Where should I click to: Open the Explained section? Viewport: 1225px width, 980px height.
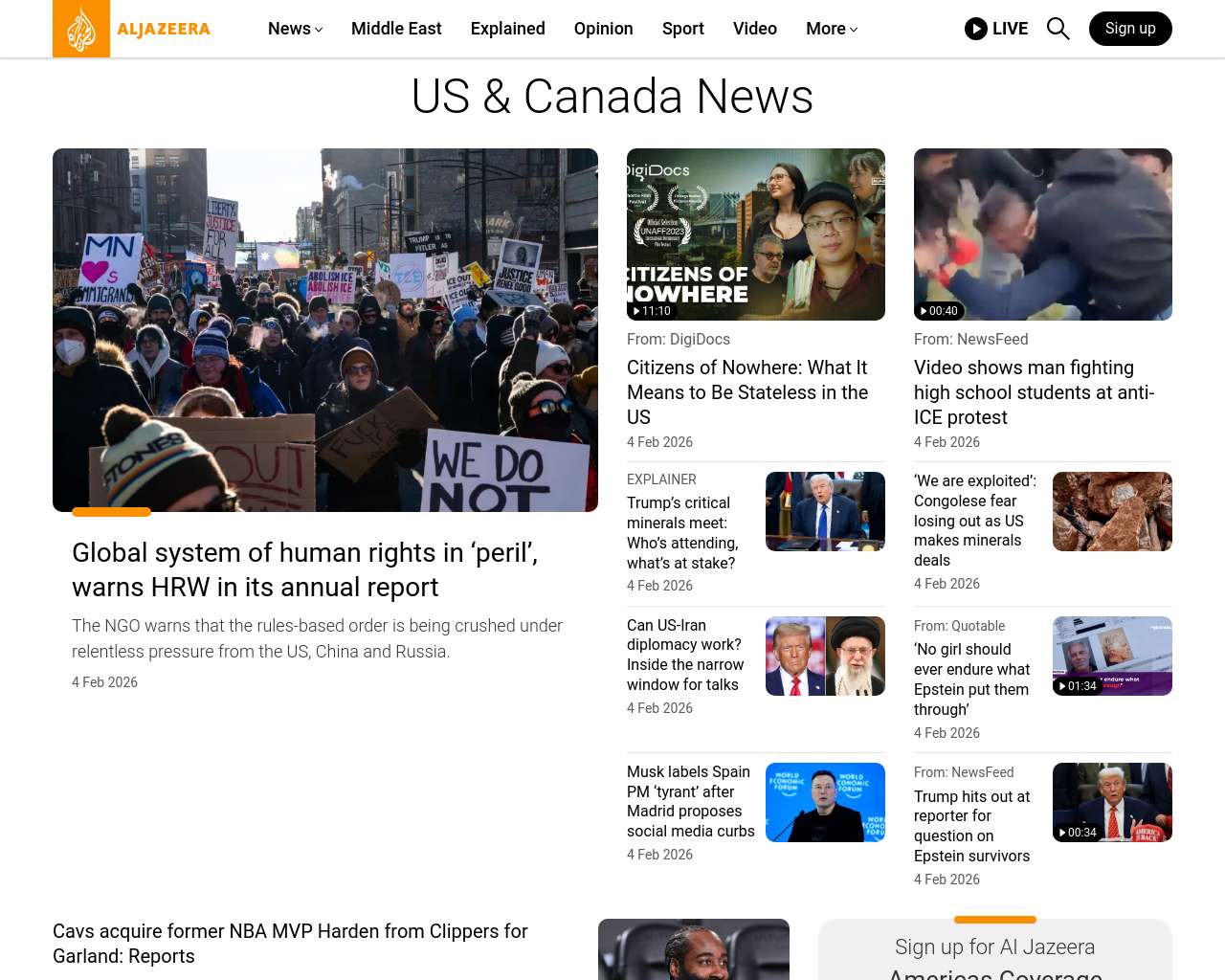click(508, 29)
